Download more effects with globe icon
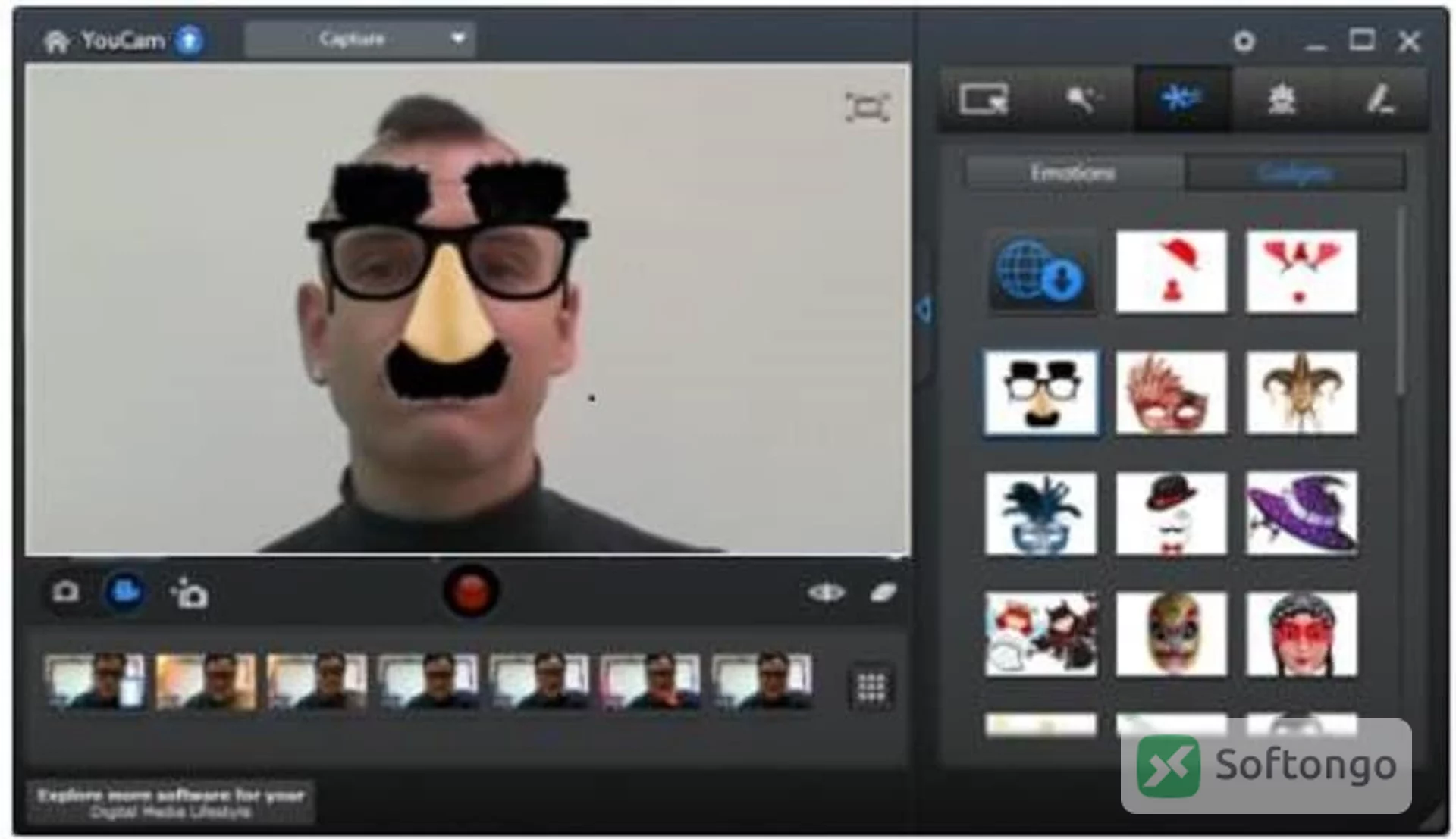Screen dimensions: 1456x839 click(x=1040, y=271)
